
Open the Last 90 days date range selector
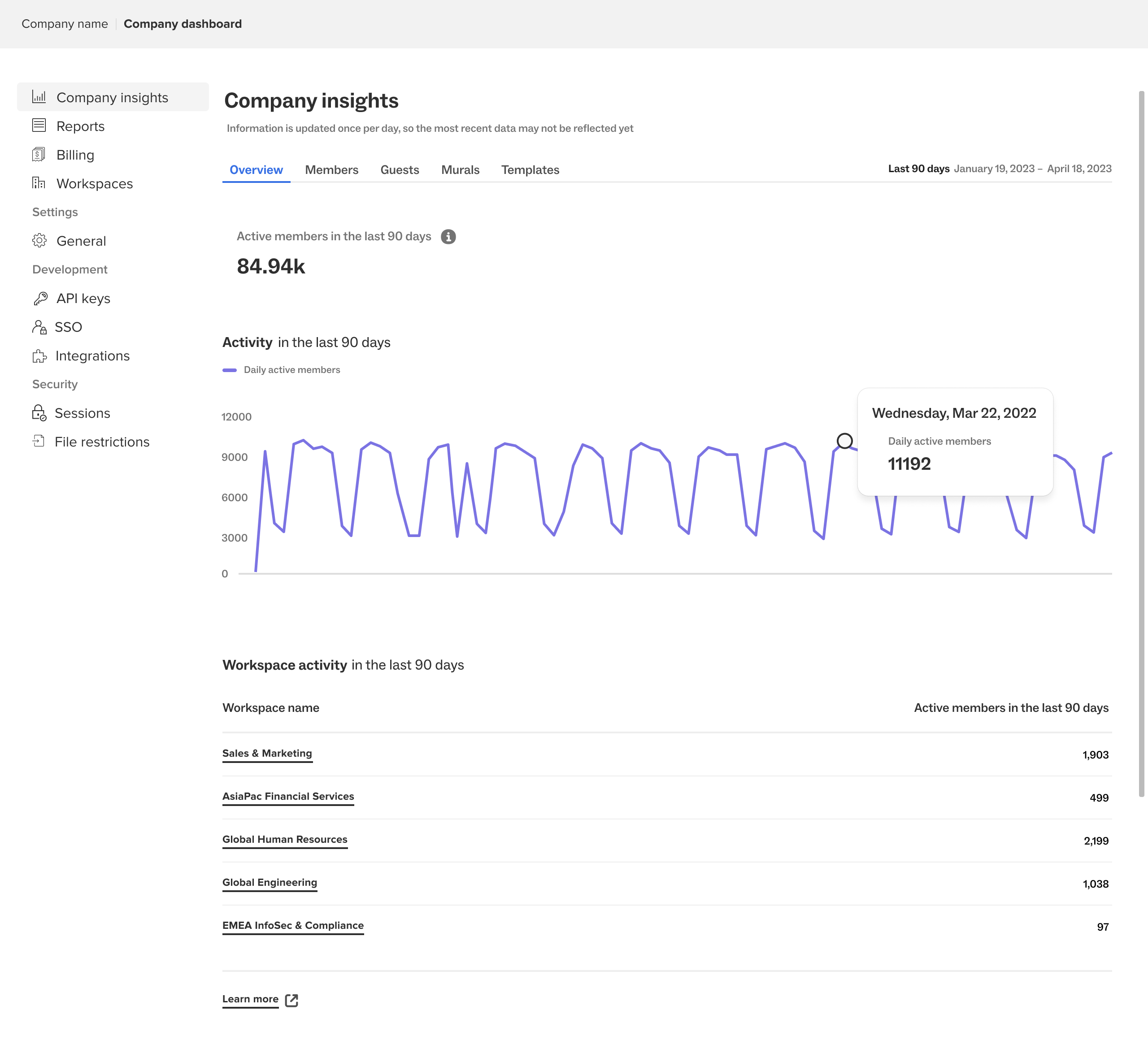918,169
